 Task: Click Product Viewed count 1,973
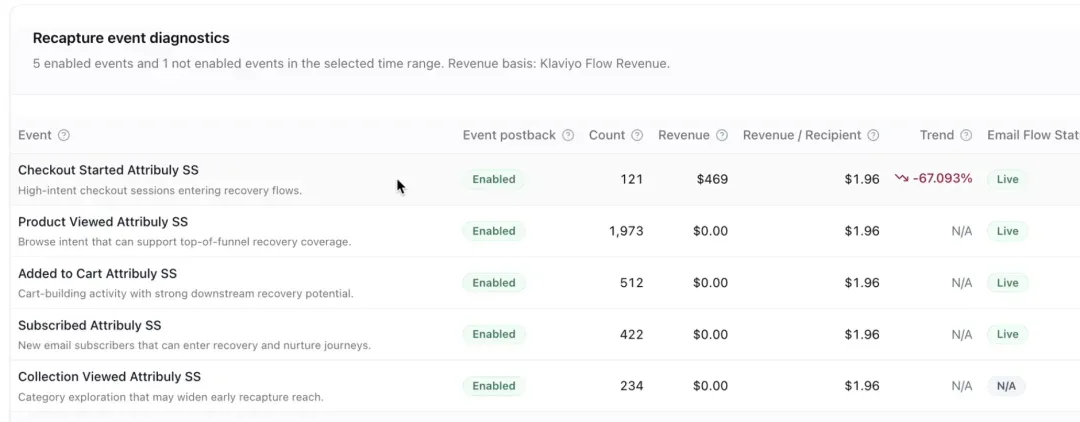click(x=625, y=231)
